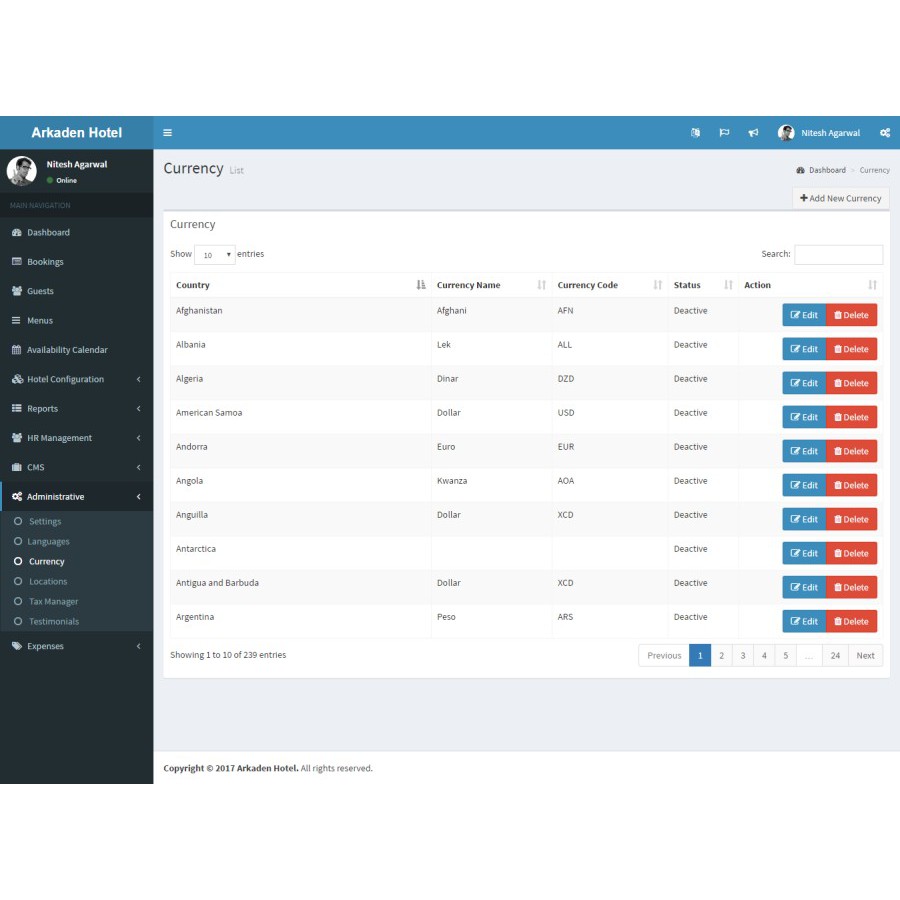Open the gears settings icon in top bar

pos(884,133)
